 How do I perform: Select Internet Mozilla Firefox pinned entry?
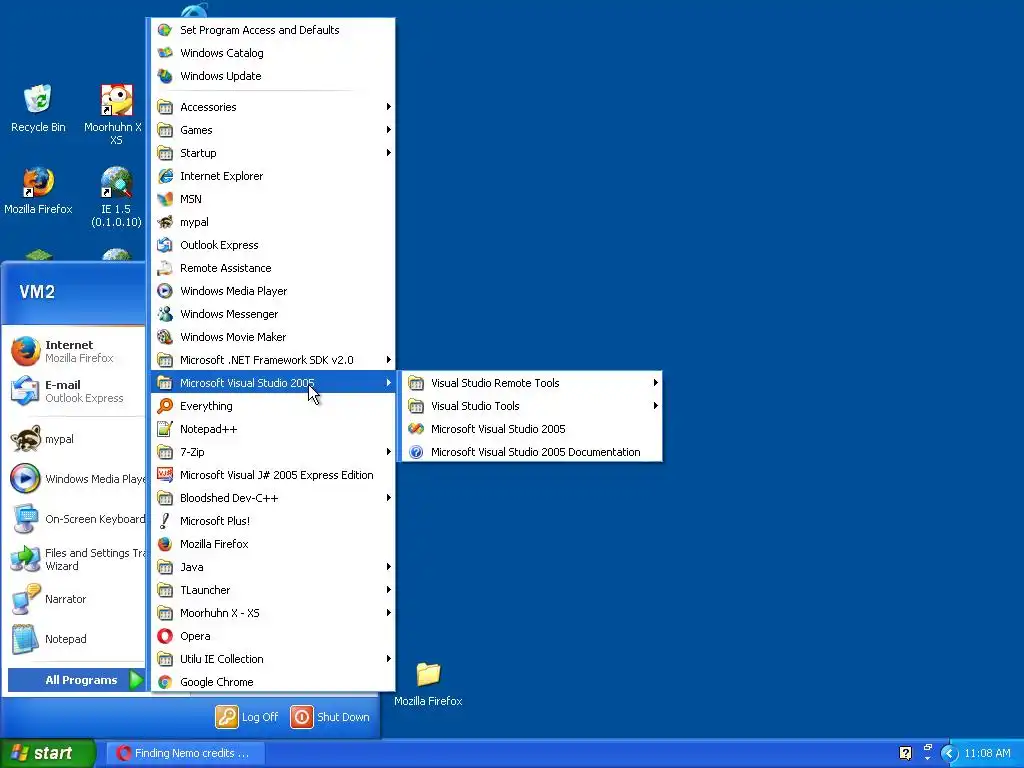[x=76, y=351]
